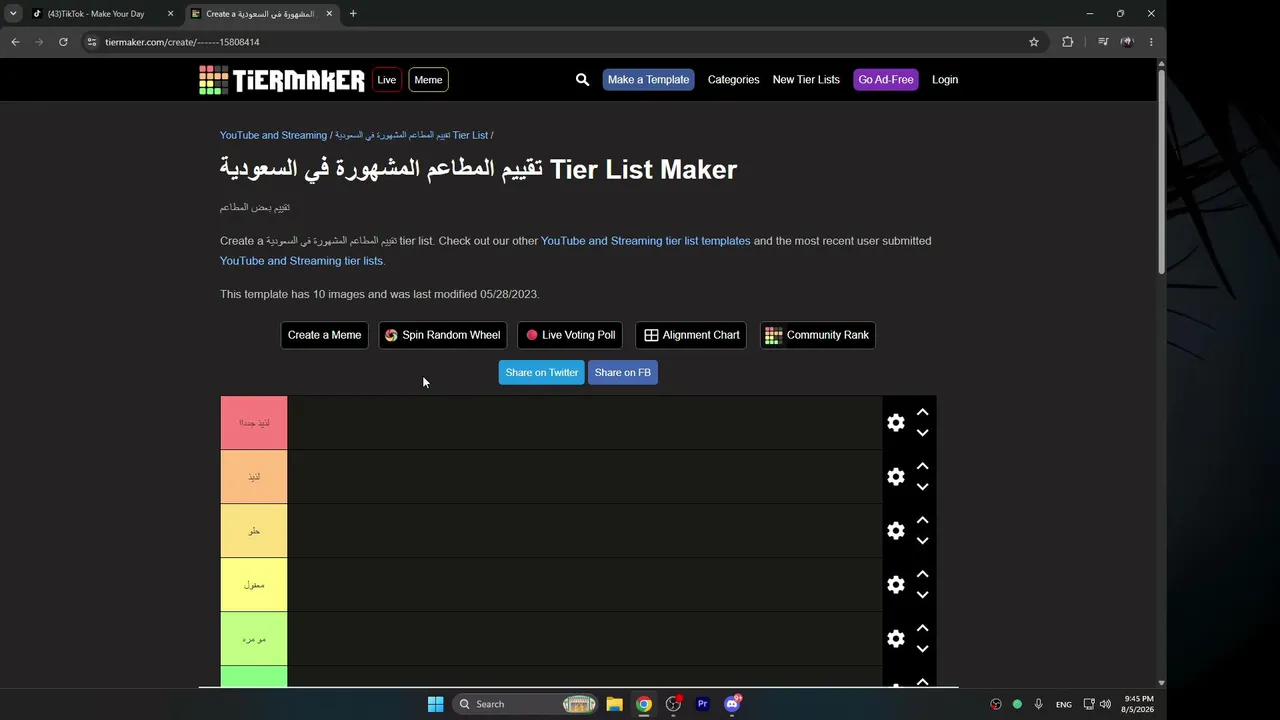Open the Login link
This screenshot has width=1280, height=720.
[x=945, y=80]
